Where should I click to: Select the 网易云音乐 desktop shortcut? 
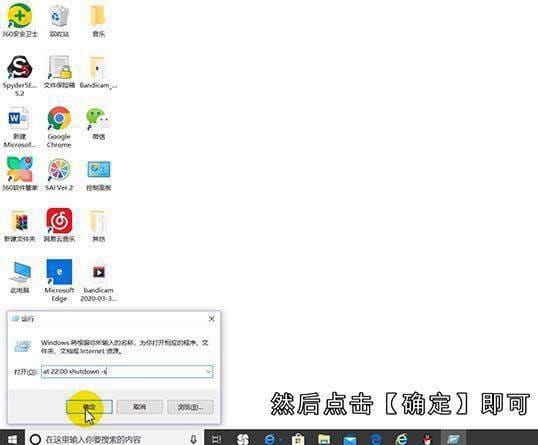click(x=59, y=225)
